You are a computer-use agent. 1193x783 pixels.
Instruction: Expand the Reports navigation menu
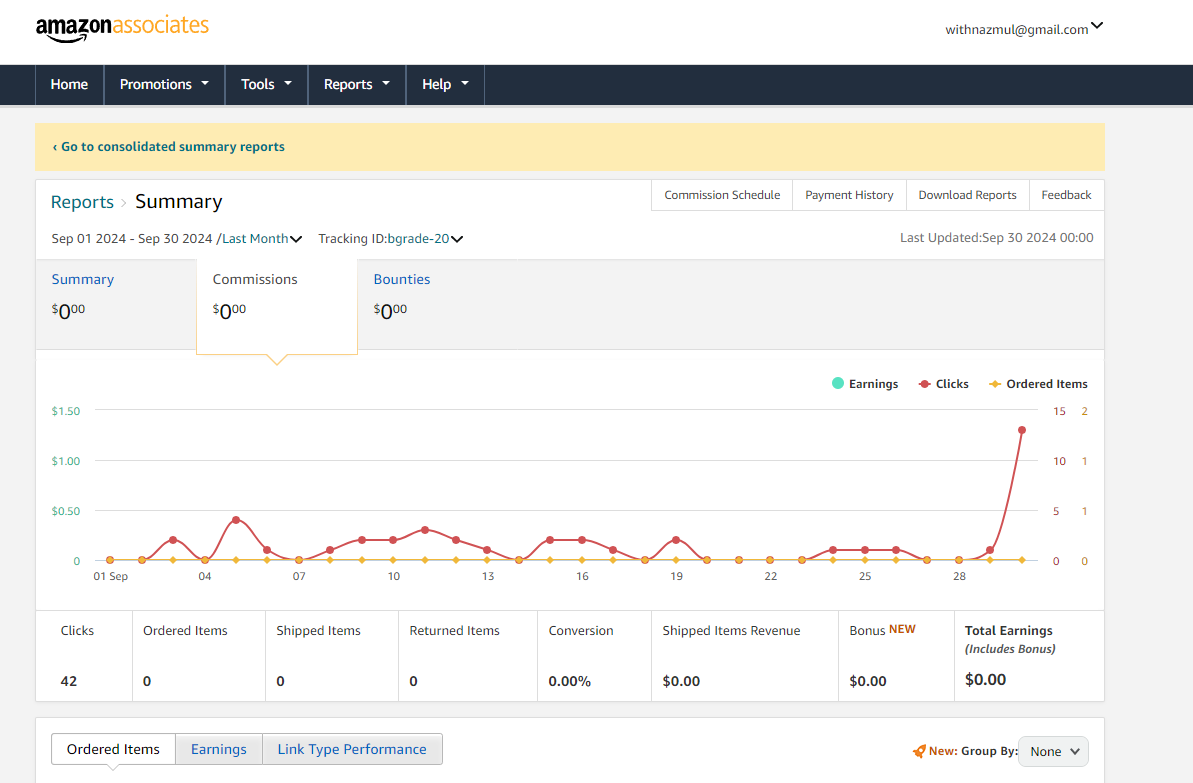357,84
